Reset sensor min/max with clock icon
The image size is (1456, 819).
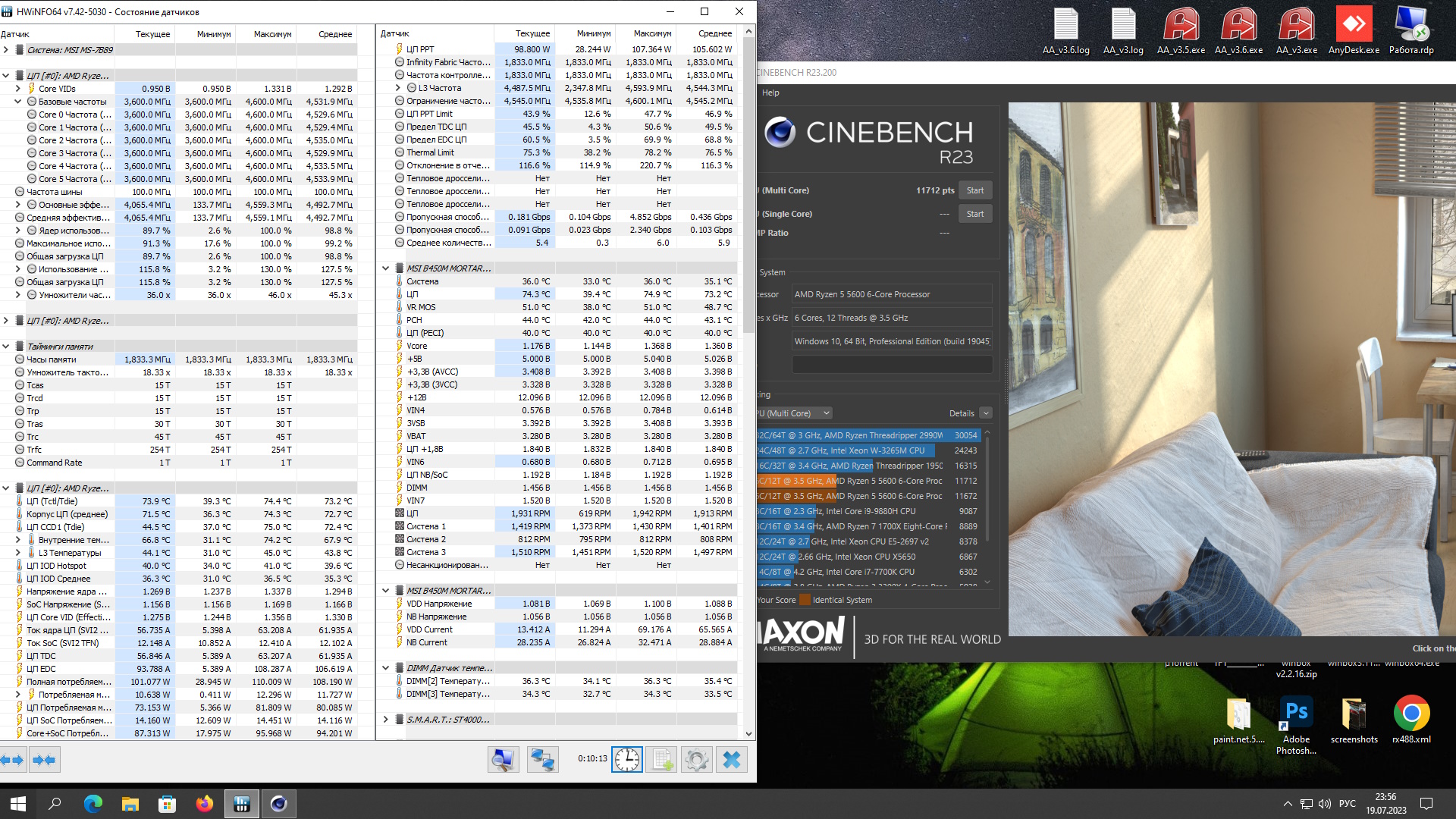point(627,760)
